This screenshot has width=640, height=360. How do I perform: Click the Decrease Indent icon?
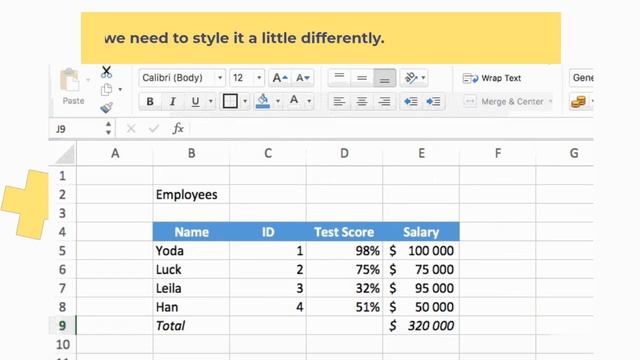click(411, 101)
